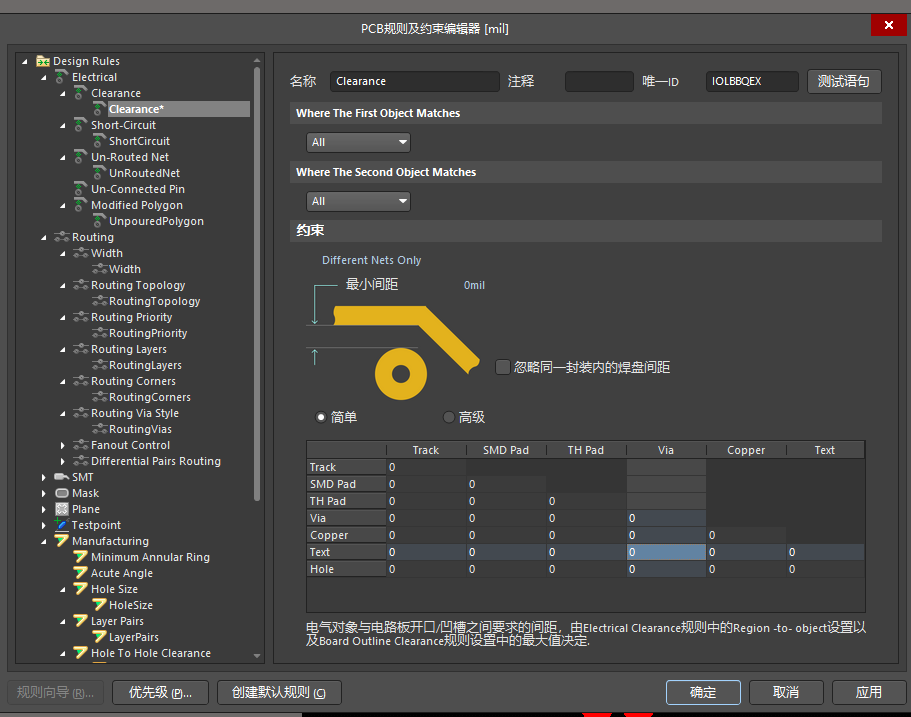Expand the Testpoint tree node
The image size is (911, 717).
point(44,525)
